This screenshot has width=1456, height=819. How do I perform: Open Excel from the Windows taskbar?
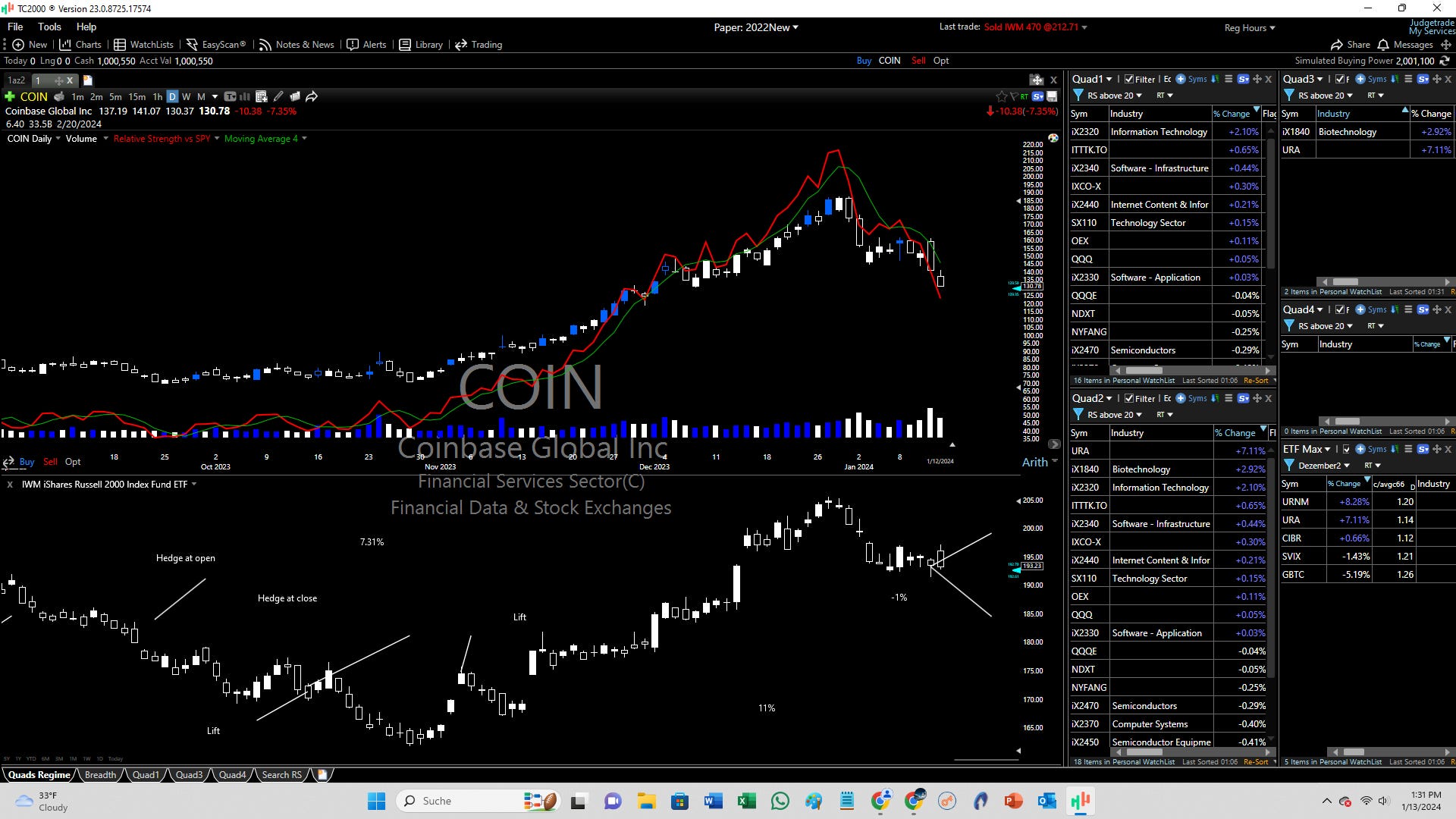(x=746, y=801)
